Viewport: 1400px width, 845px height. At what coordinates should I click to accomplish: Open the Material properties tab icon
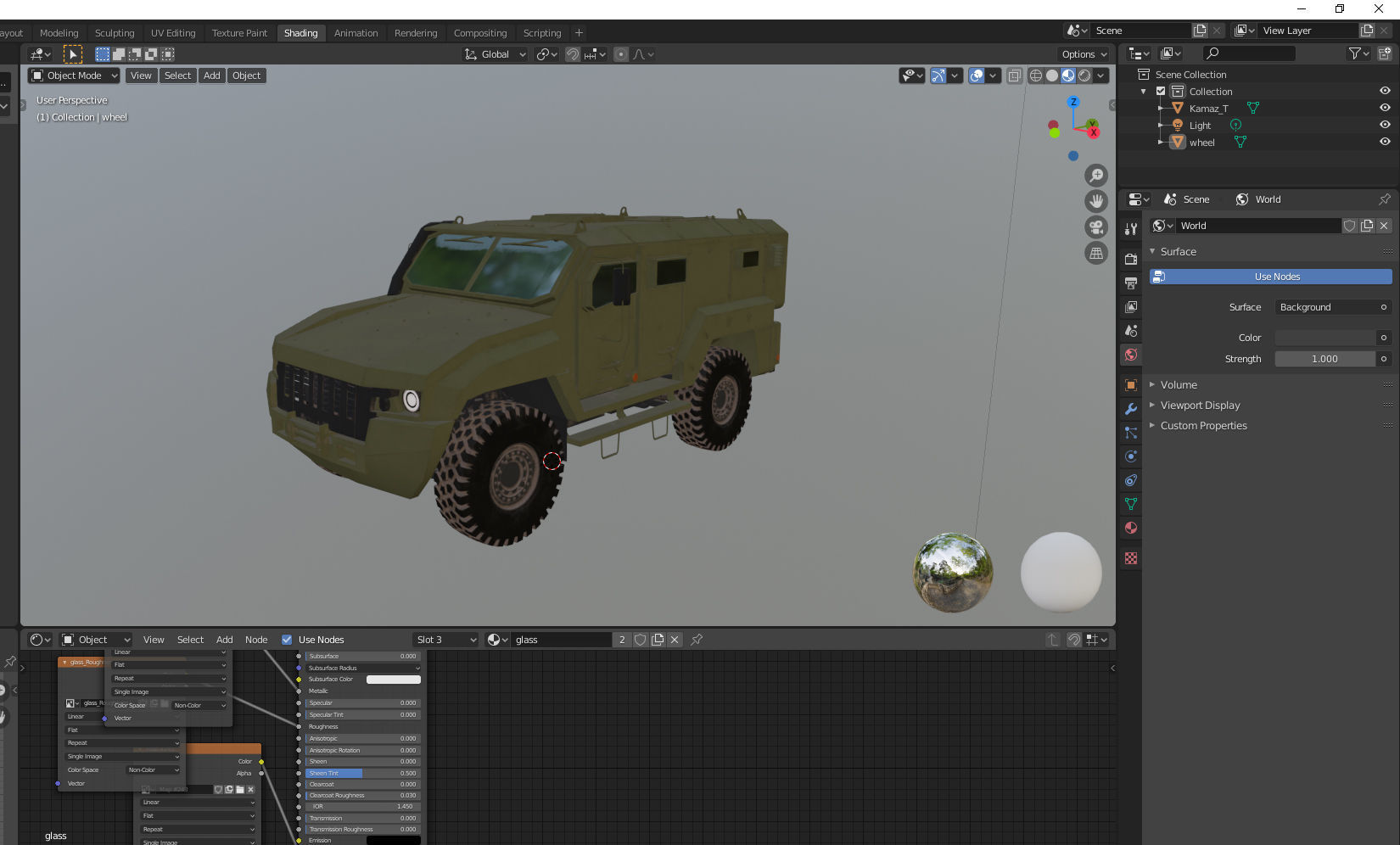(x=1131, y=528)
